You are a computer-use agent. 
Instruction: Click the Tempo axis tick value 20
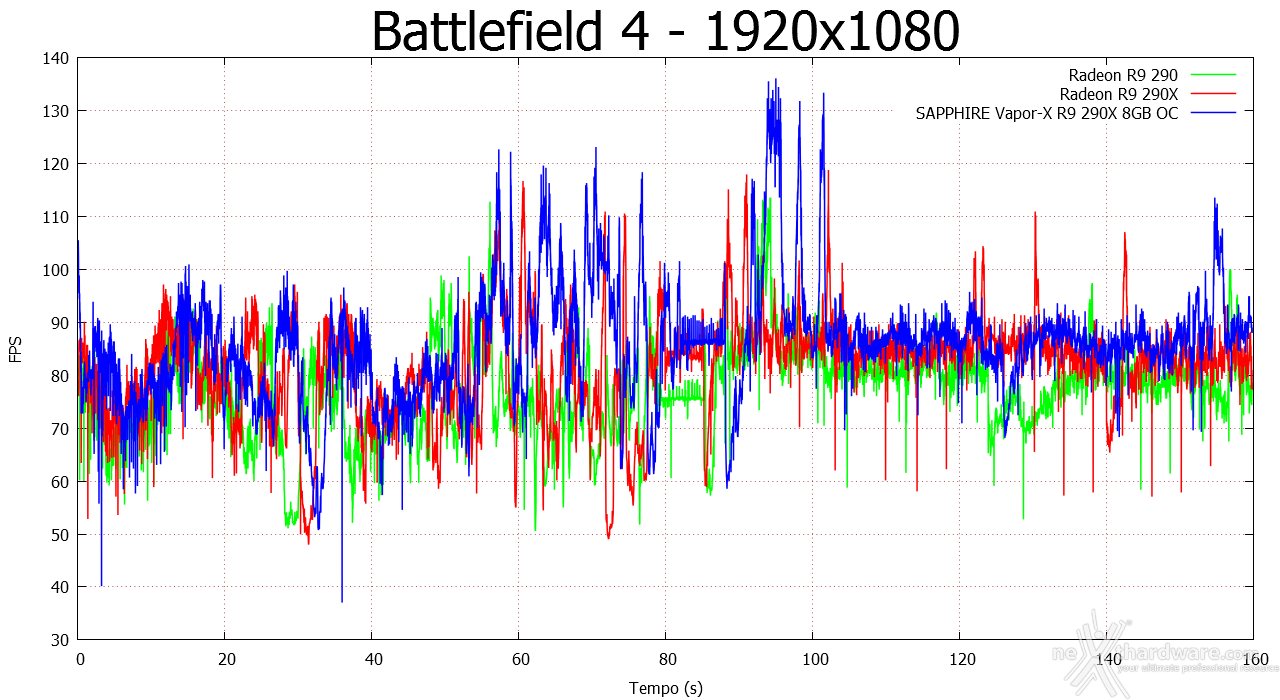225,660
